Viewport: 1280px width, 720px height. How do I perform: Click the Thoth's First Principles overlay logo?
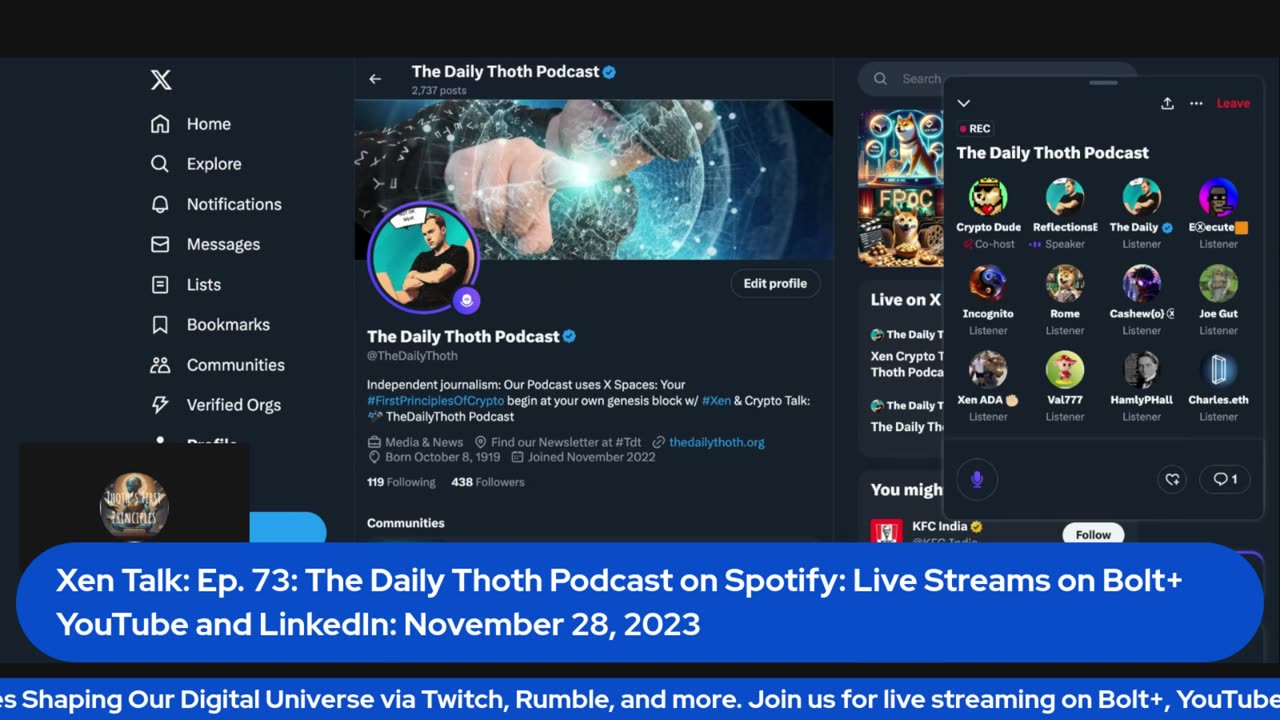(x=134, y=505)
